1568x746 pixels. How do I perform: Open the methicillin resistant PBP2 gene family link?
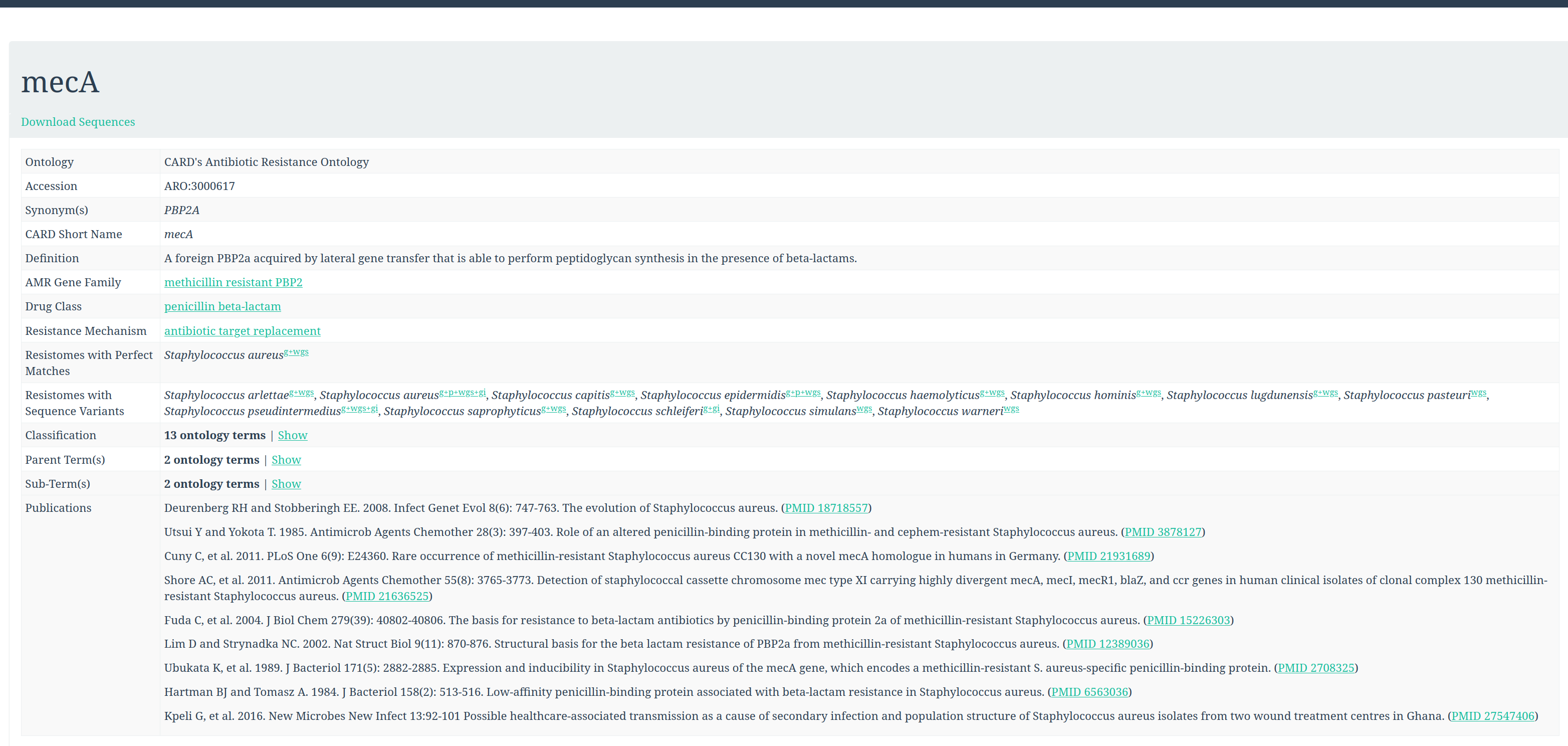(x=233, y=283)
